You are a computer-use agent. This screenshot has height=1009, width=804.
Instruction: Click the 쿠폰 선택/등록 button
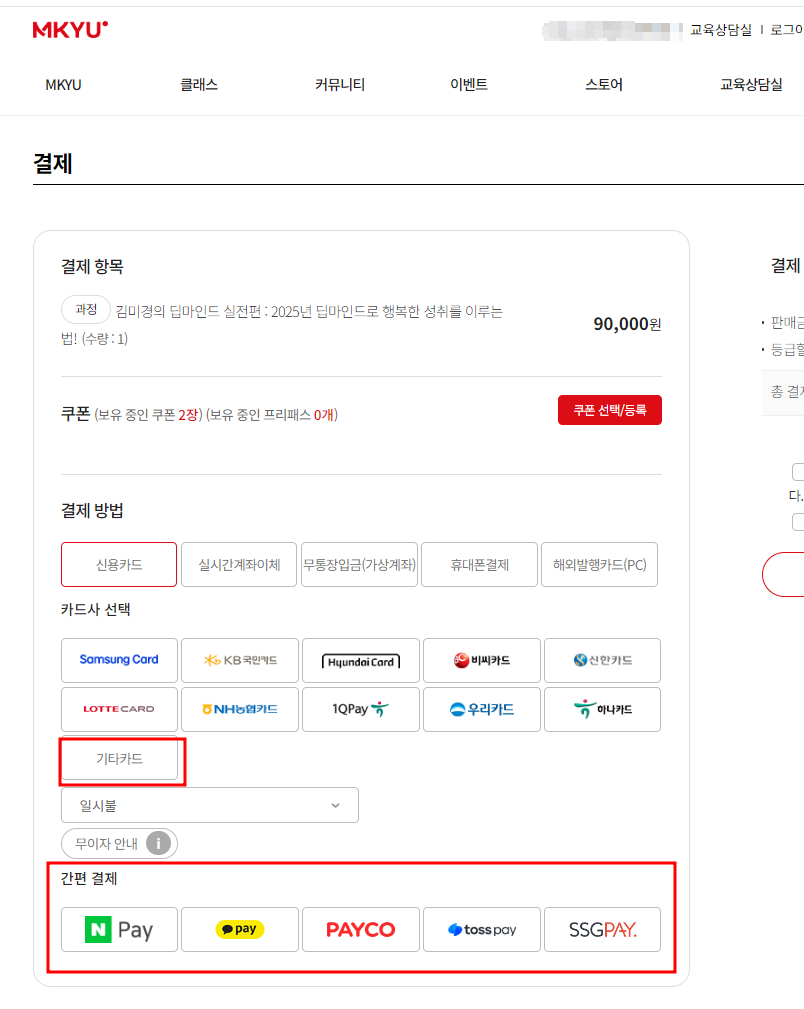(609, 410)
